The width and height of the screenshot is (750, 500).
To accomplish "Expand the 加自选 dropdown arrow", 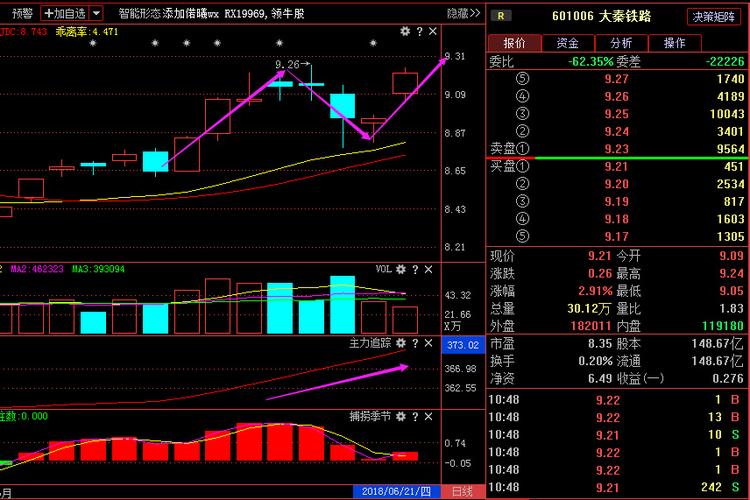I will coord(96,13).
